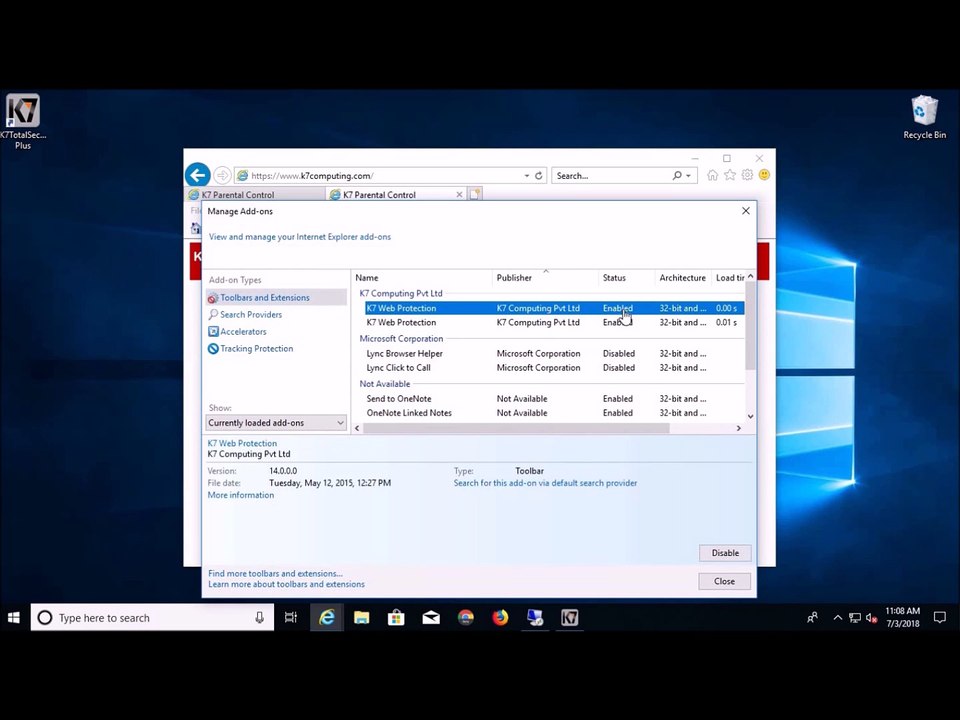Open K7 icon in the taskbar
This screenshot has height=720, width=960.
pos(569,618)
